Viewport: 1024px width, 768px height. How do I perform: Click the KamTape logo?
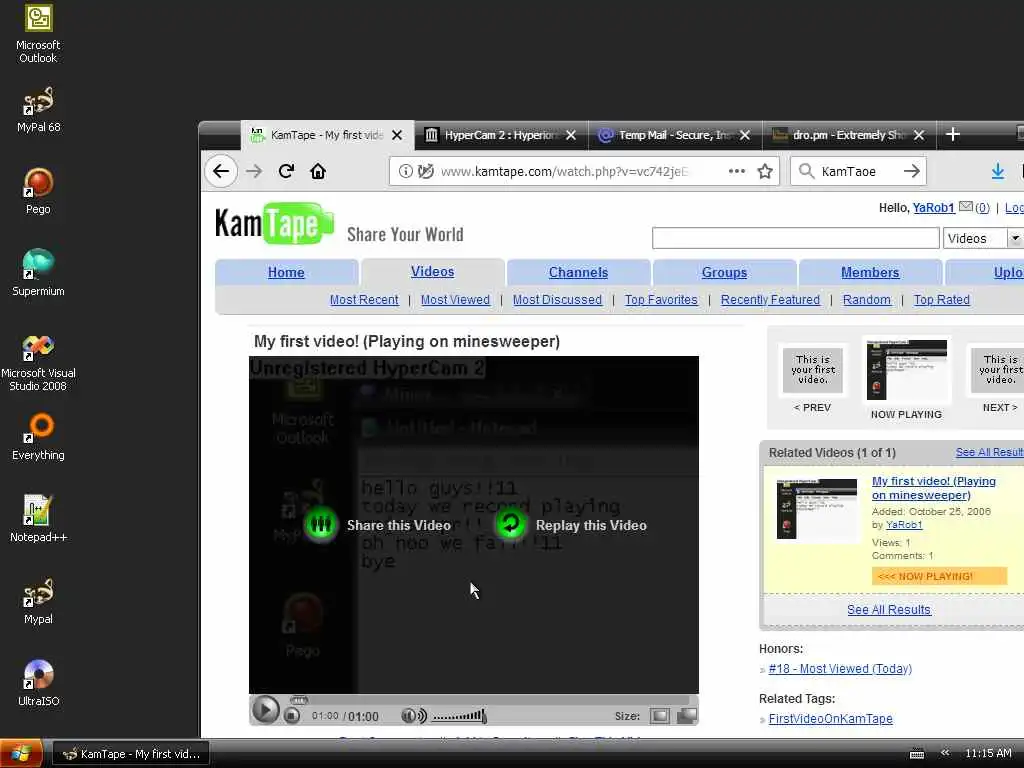274,223
